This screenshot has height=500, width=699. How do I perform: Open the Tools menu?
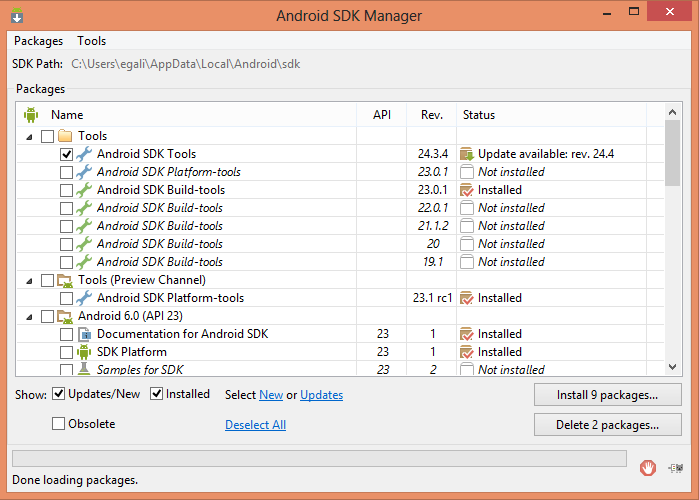click(x=91, y=41)
